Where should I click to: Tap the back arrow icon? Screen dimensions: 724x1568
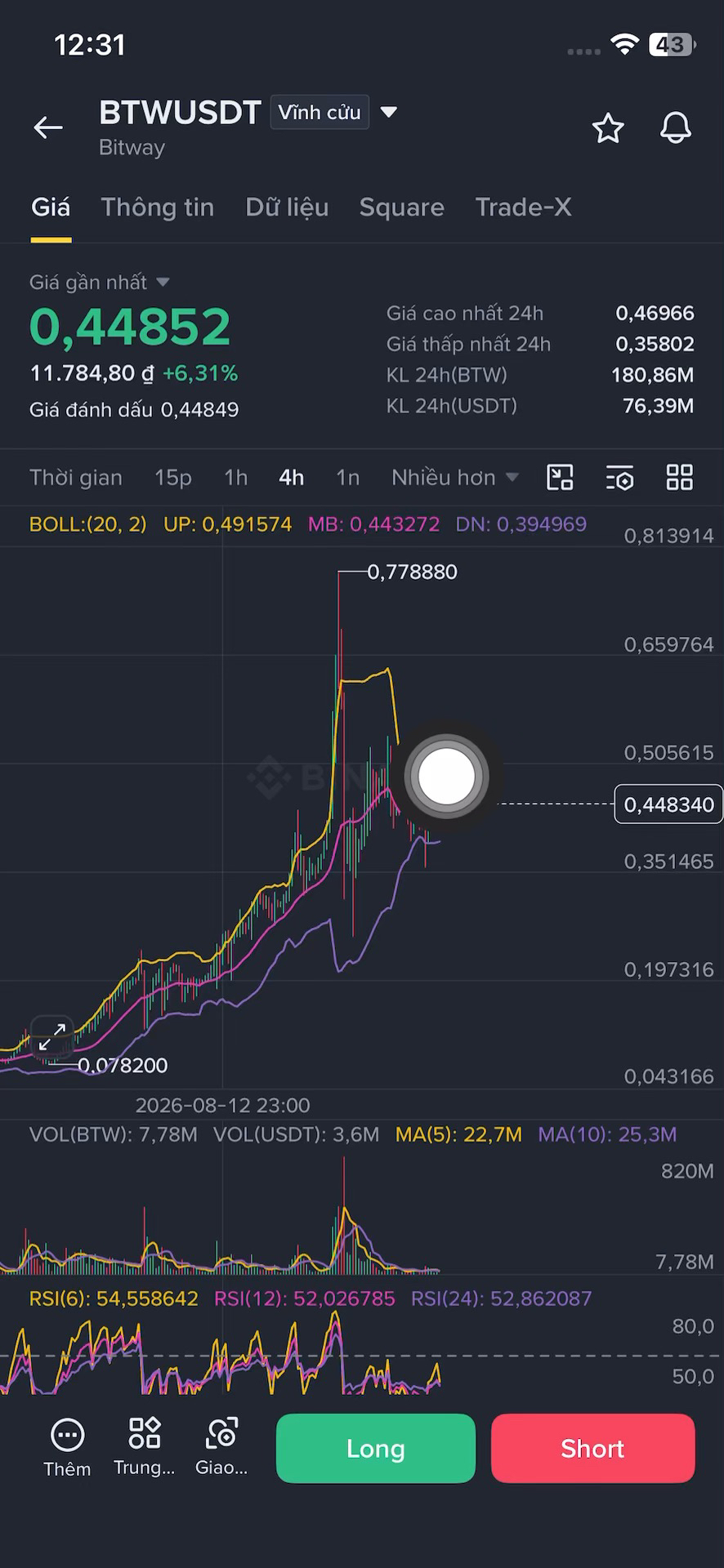point(48,127)
